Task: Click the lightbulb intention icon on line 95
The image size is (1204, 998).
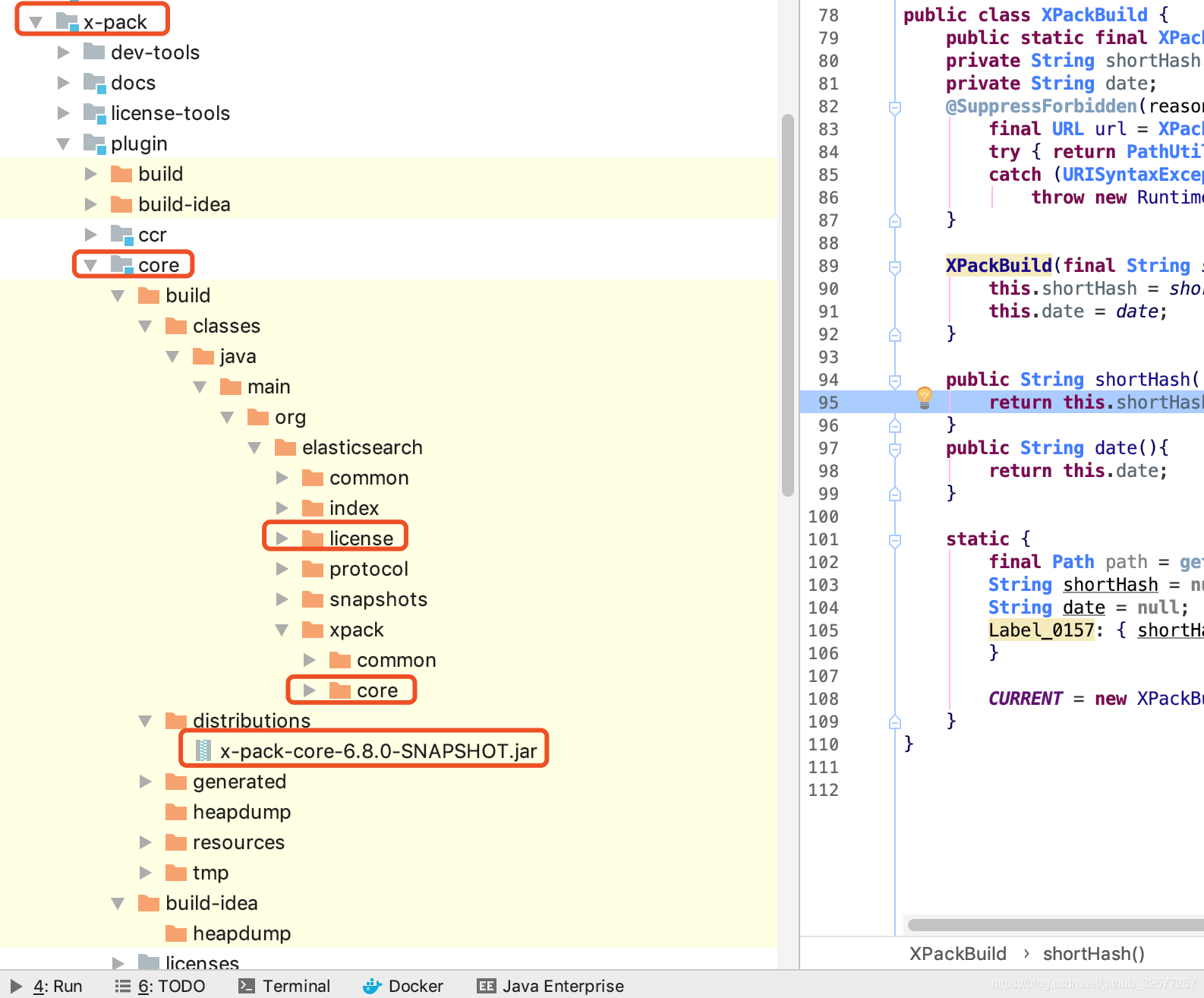Action: 925,397
